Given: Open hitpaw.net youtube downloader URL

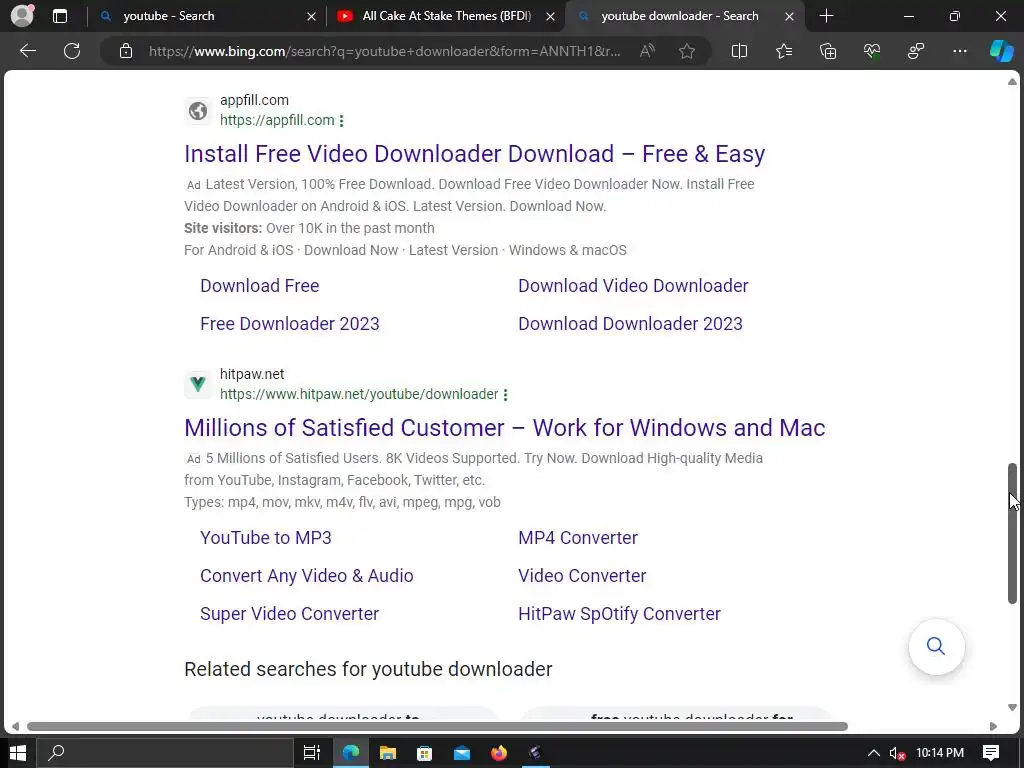Looking at the screenshot, I should [x=359, y=394].
